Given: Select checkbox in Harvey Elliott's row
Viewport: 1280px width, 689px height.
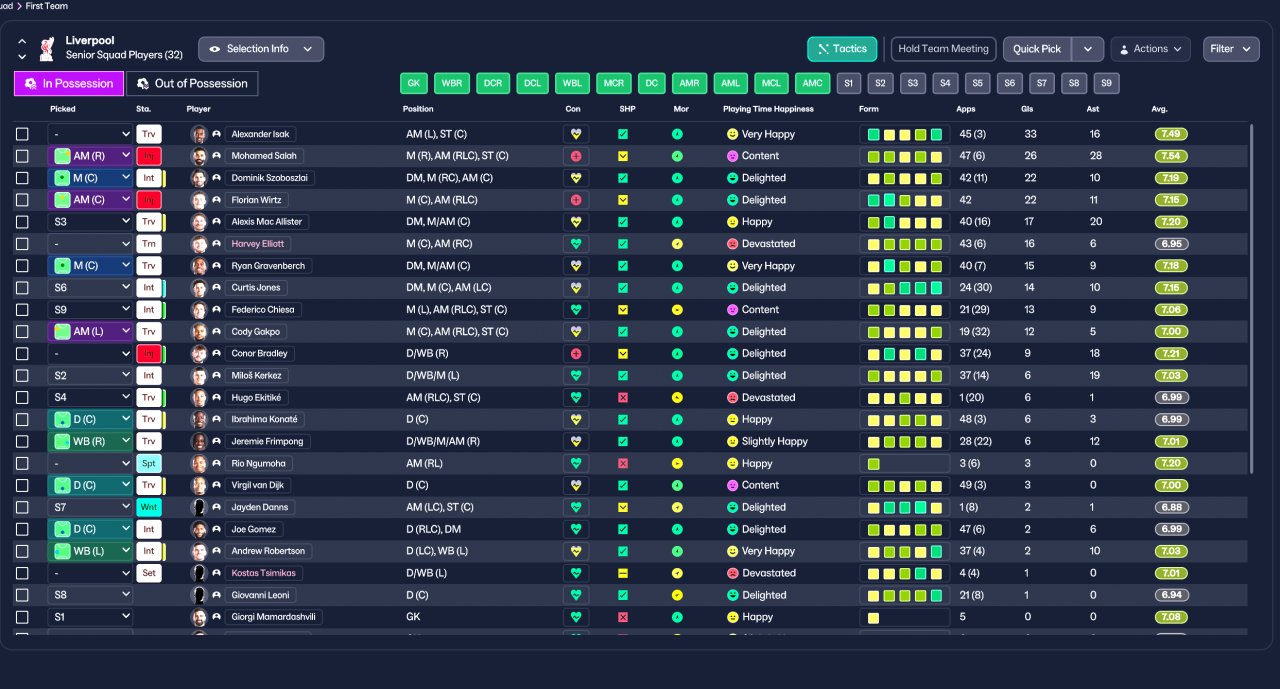Looking at the screenshot, I should (22, 244).
